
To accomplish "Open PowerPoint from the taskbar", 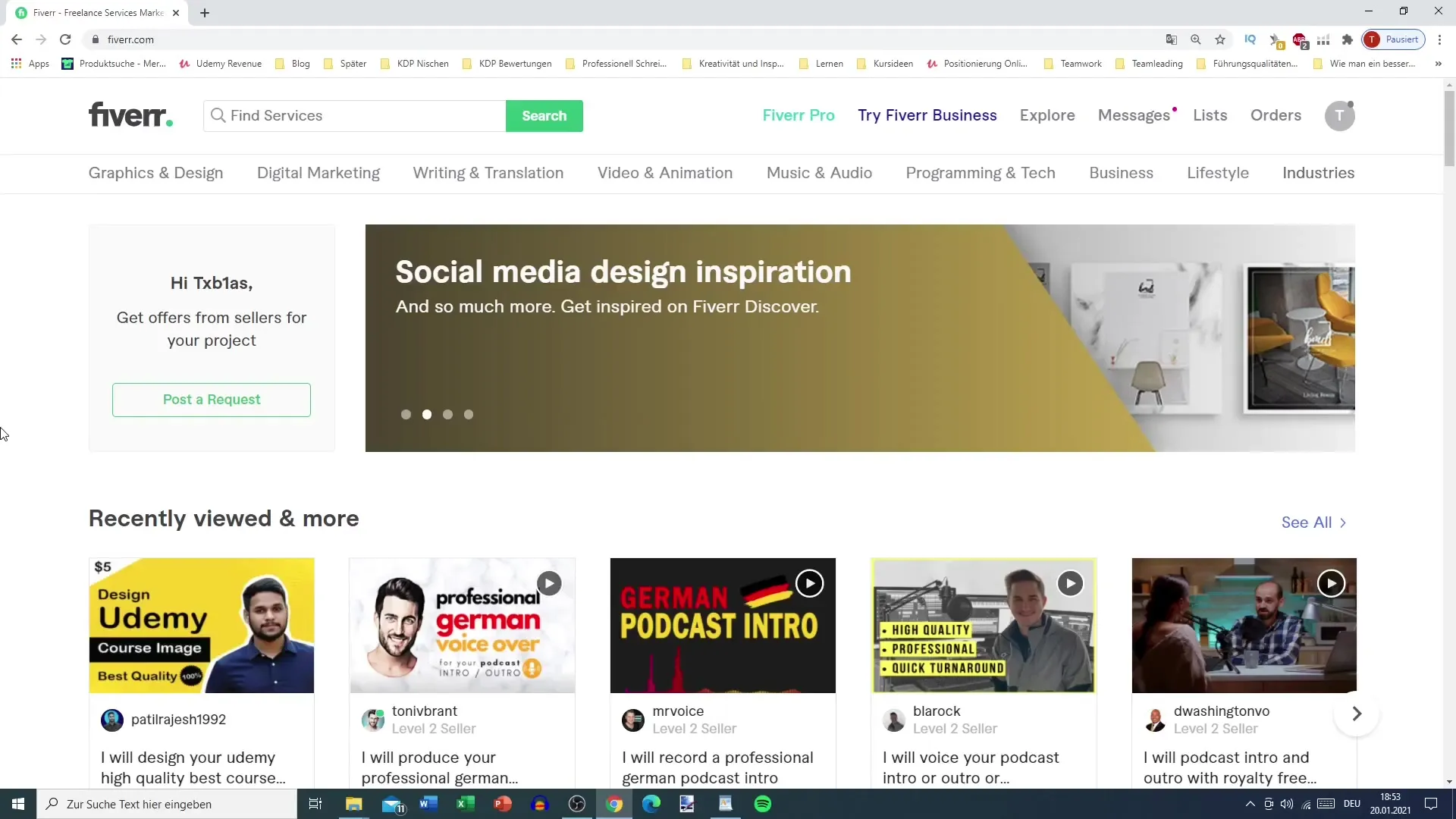I will 503,804.
